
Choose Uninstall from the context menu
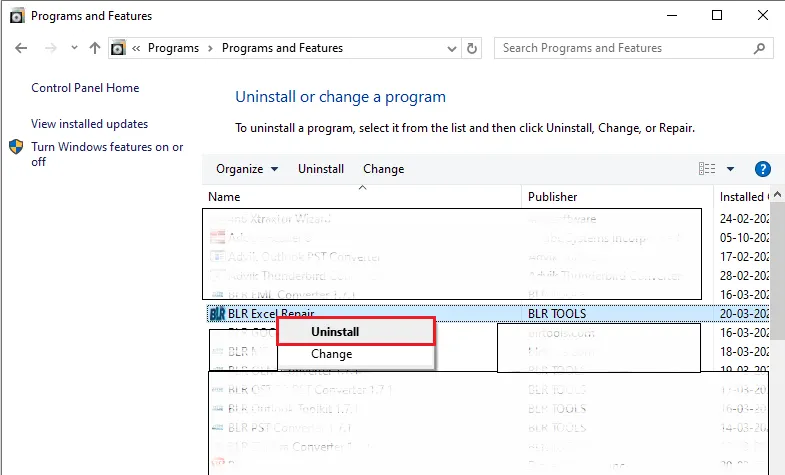click(355, 331)
